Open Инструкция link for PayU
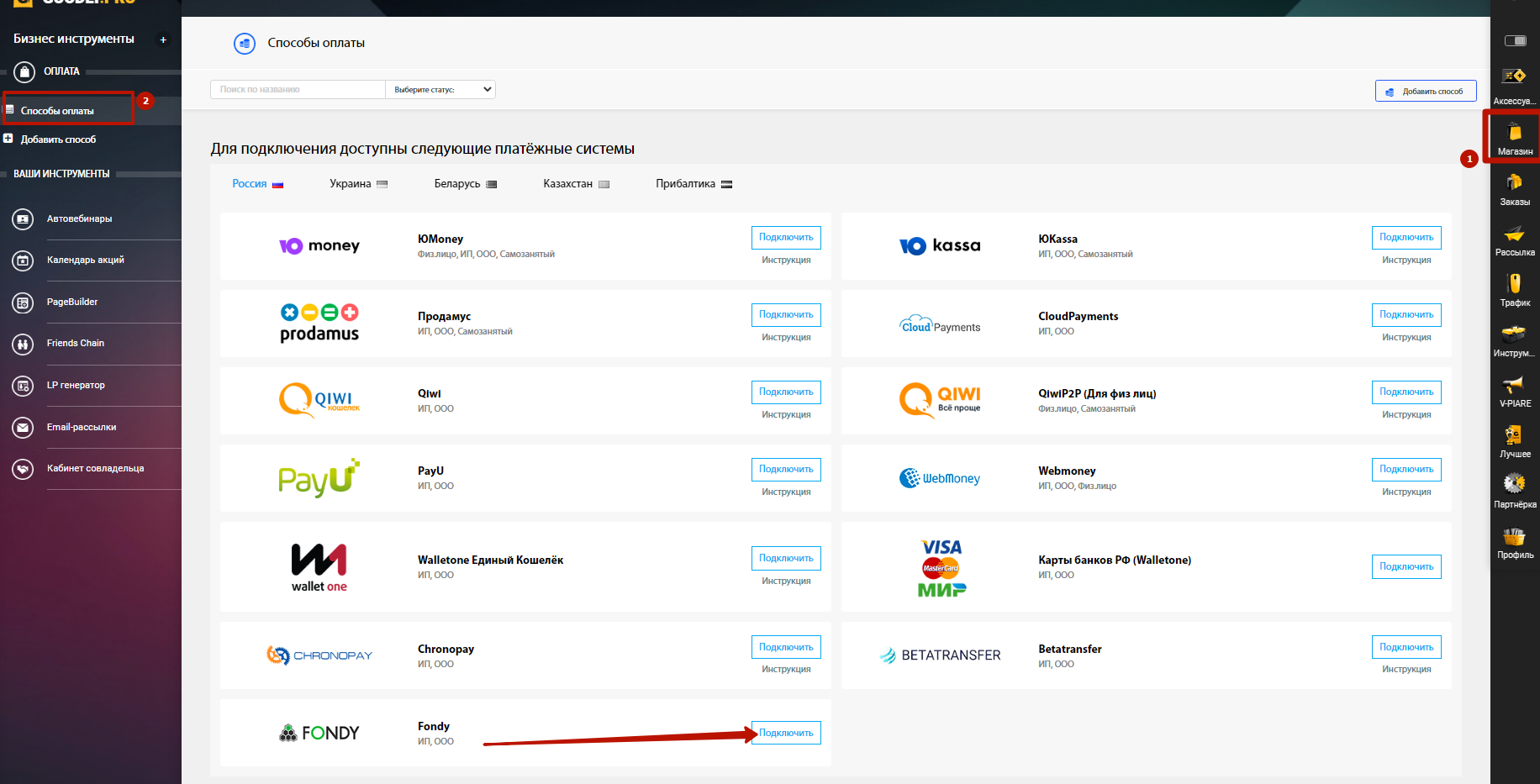 click(786, 492)
